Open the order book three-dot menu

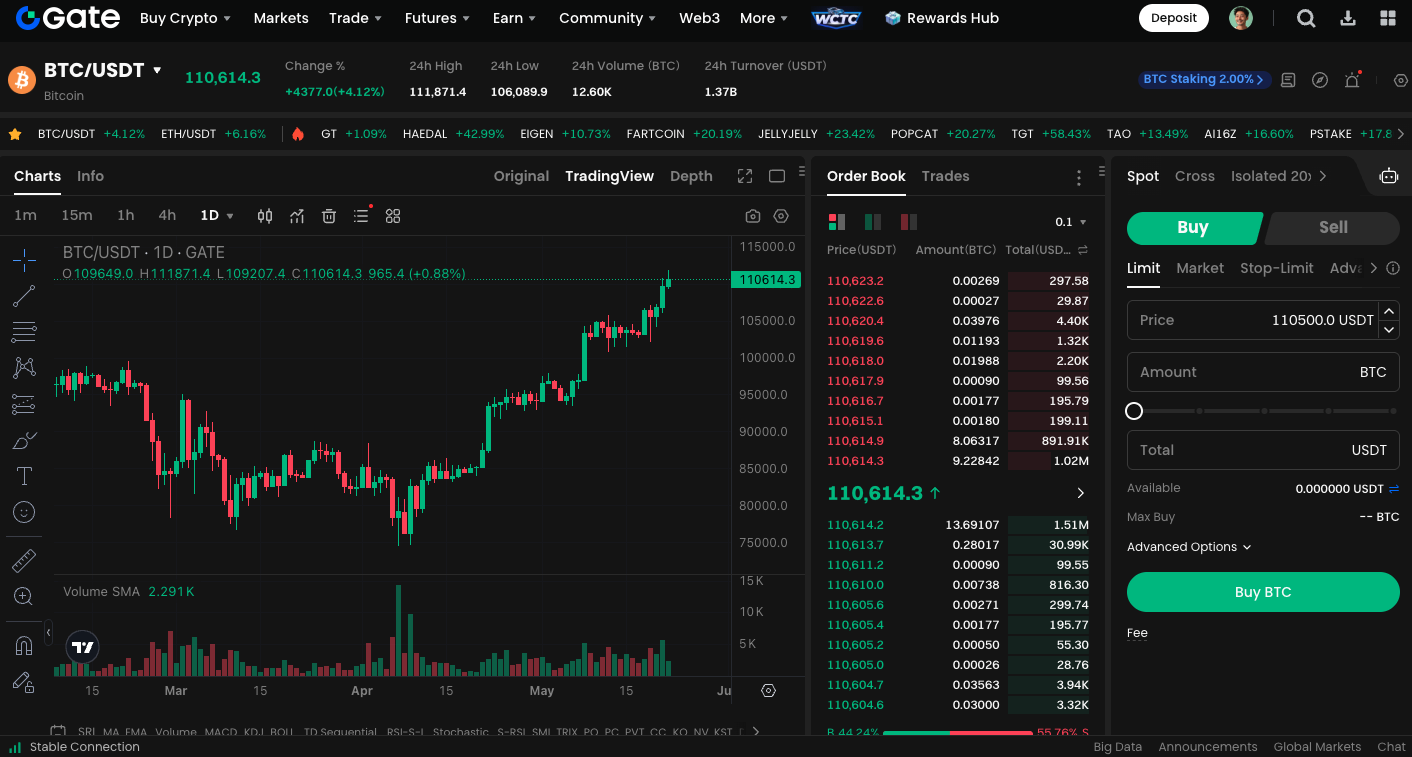pyautogui.click(x=1079, y=178)
